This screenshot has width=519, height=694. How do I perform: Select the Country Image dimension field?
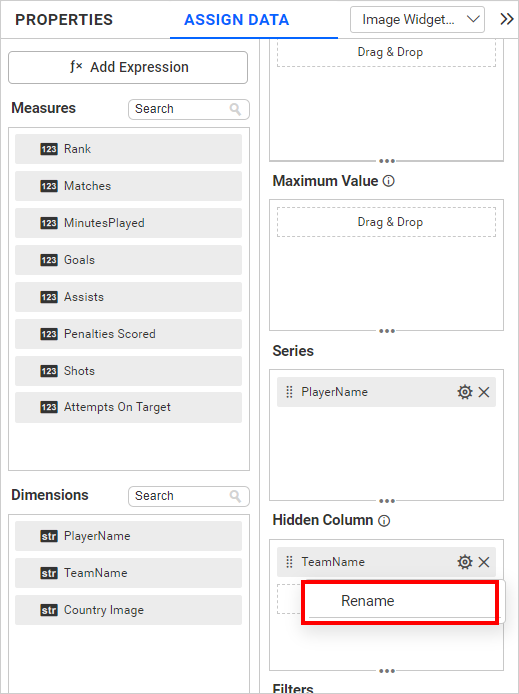tap(128, 610)
